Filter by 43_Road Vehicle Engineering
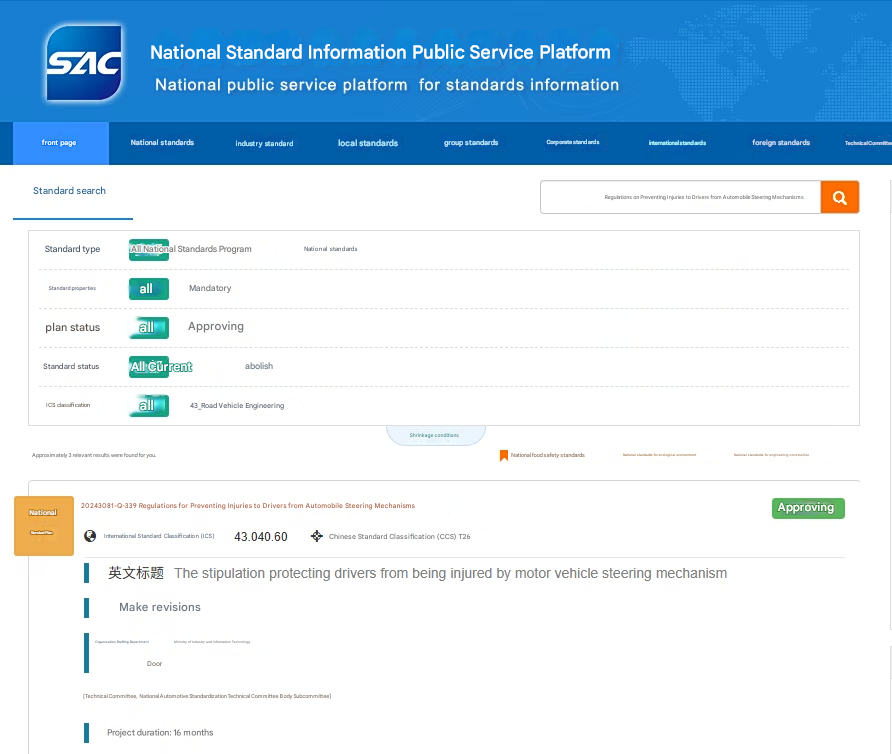 [x=237, y=406]
